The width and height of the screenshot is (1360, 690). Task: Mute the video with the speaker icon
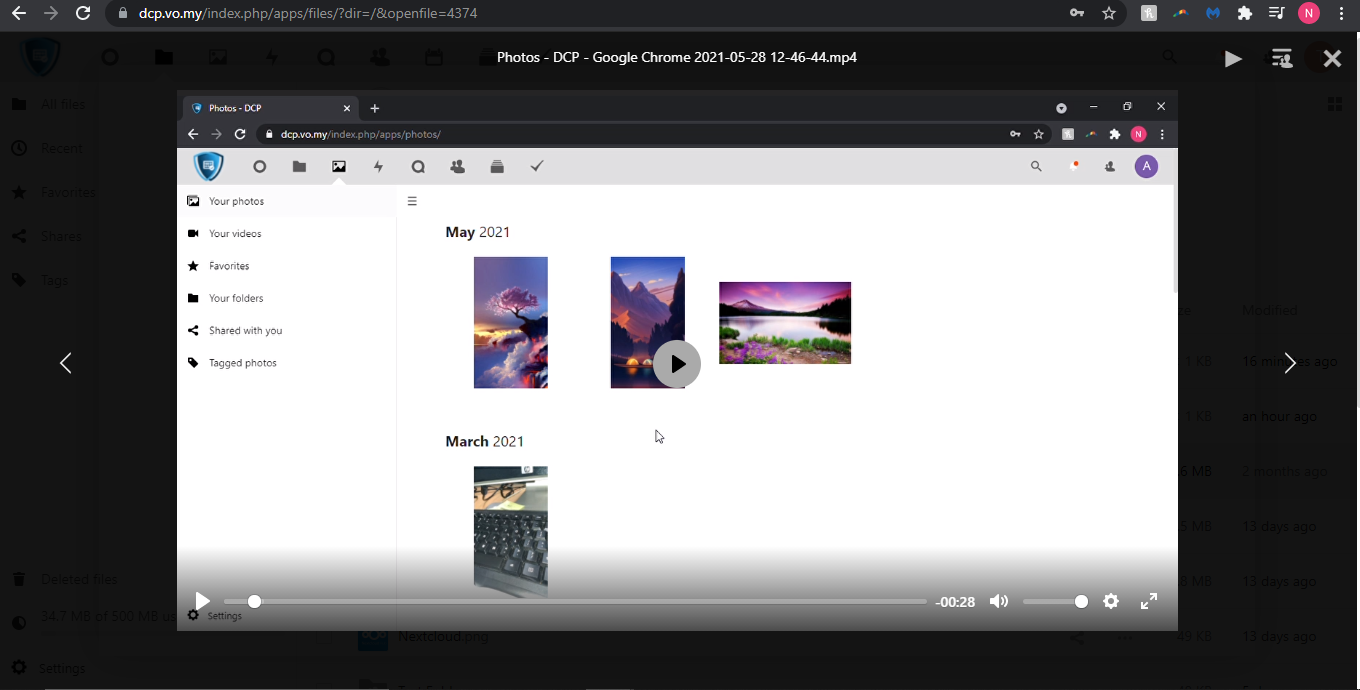(998, 601)
